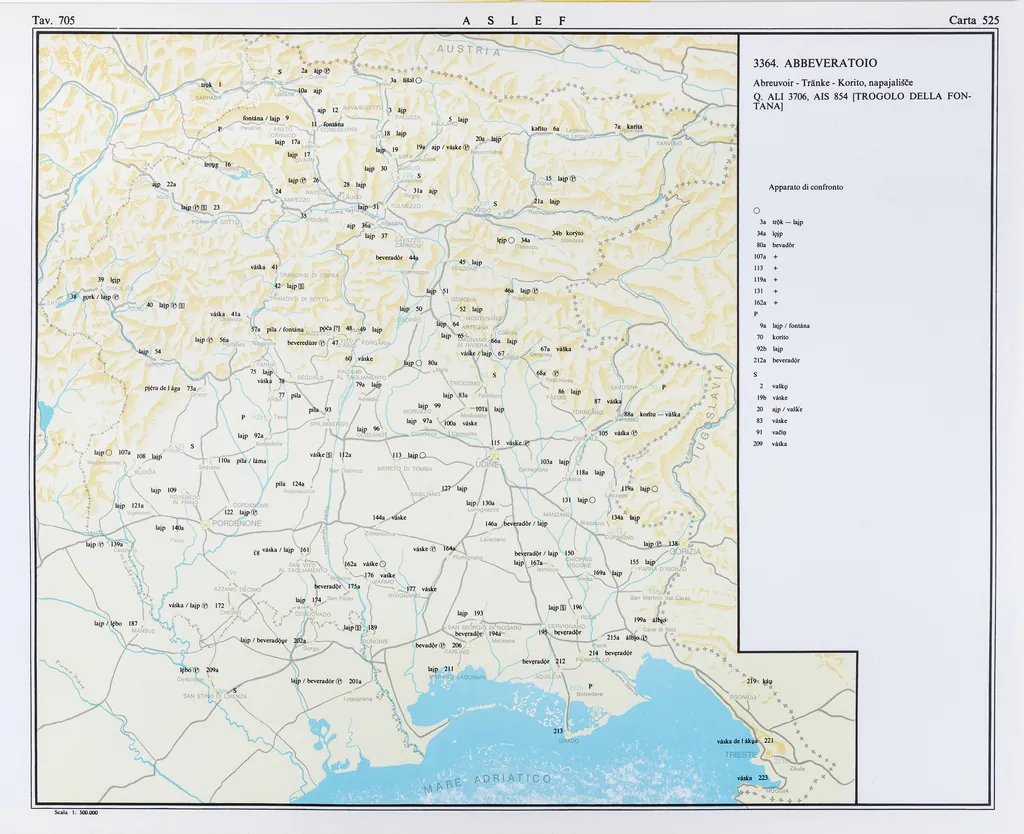Click the circle symbol at point 113
This screenshot has height=834, width=1024.
423,455
